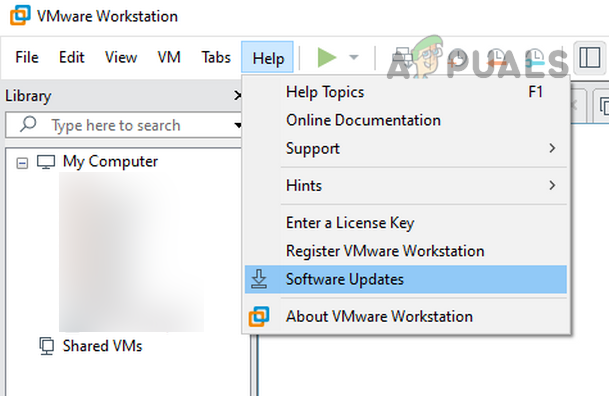Viewport: 609px width, 396px height.
Task: Expand the Hints submenu arrow
Action: pyautogui.click(x=552, y=185)
